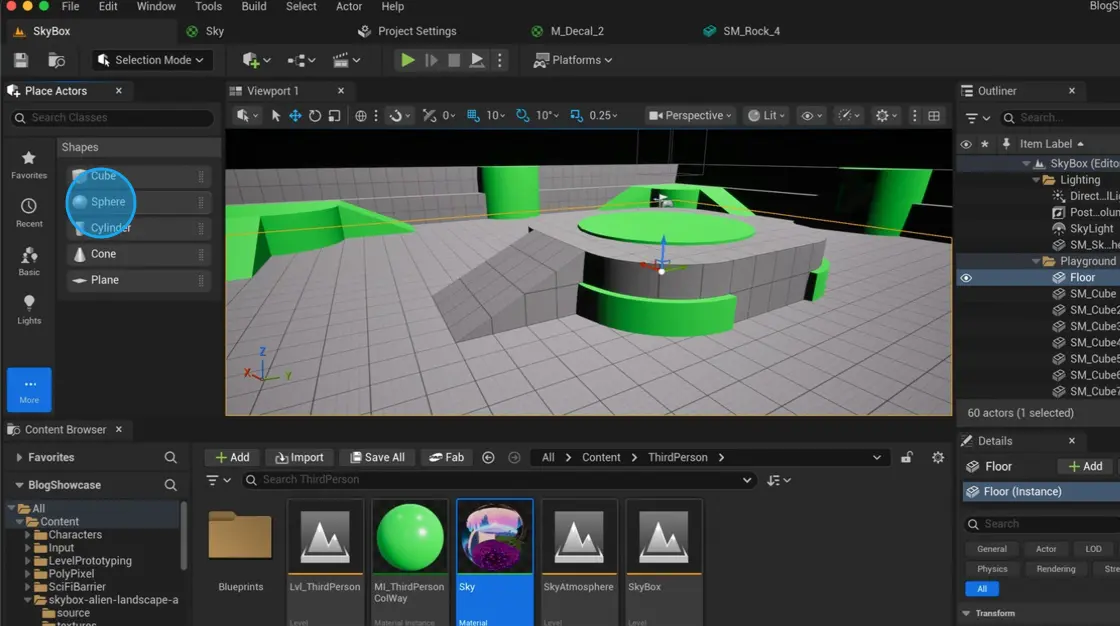The height and width of the screenshot is (626, 1120).
Task: Toggle the grid snapping button
Action: [472, 115]
